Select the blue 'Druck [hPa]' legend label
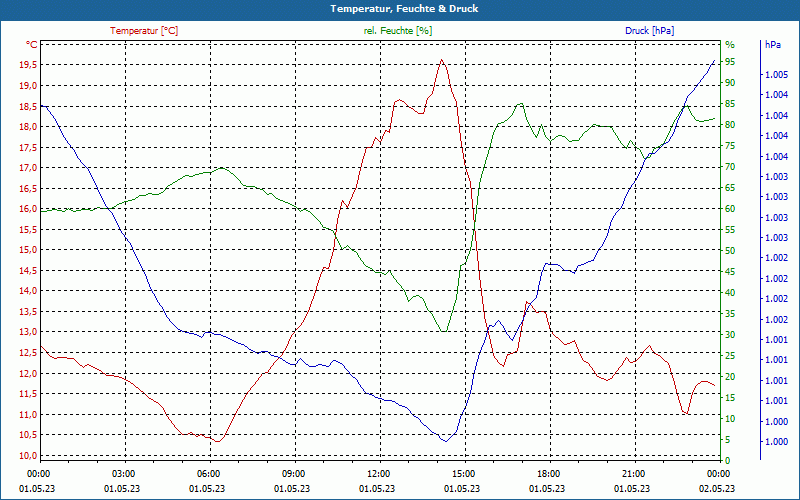This screenshot has width=800, height=500. point(649,31)
